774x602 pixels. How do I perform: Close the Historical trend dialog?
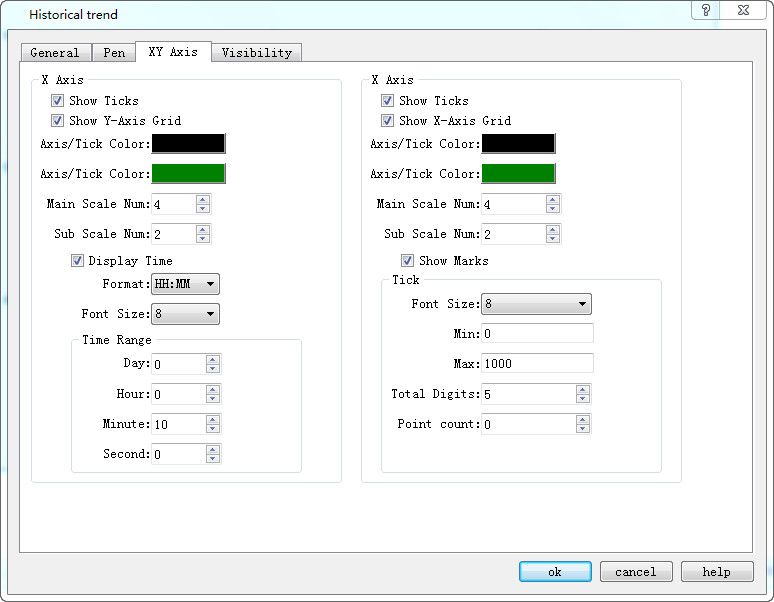tap(743, 10)
